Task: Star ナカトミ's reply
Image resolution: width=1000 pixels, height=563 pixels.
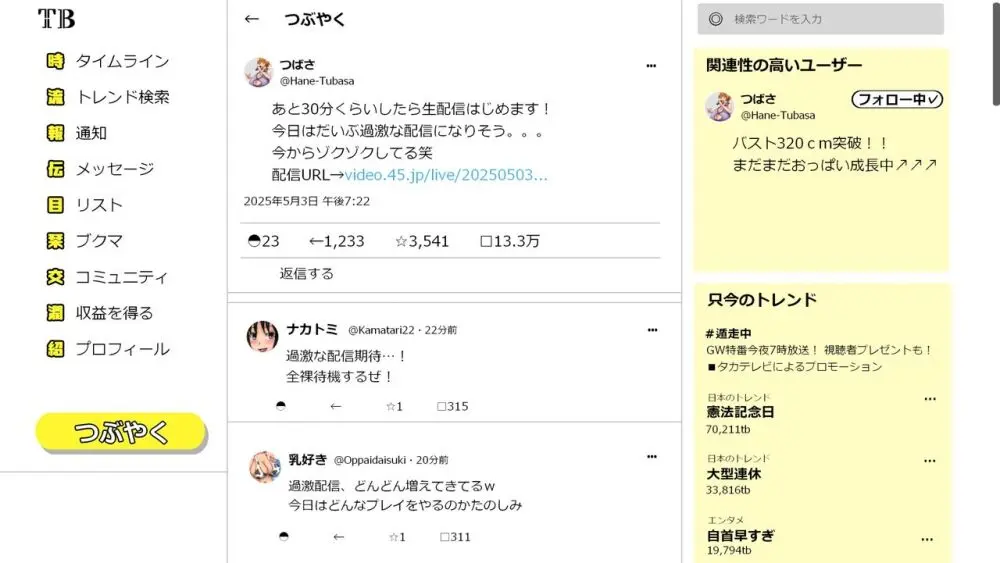Action: [x=390, y=406]
